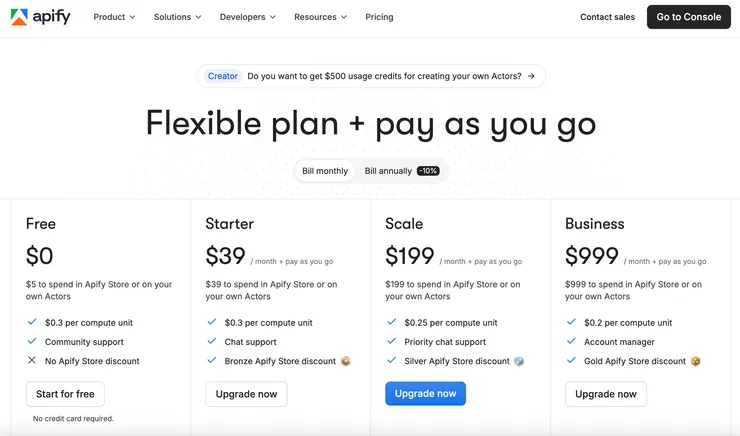Screen dimensions: 740x436
Task: Expand the Developers dropdown menu
Action: [247, 17]
